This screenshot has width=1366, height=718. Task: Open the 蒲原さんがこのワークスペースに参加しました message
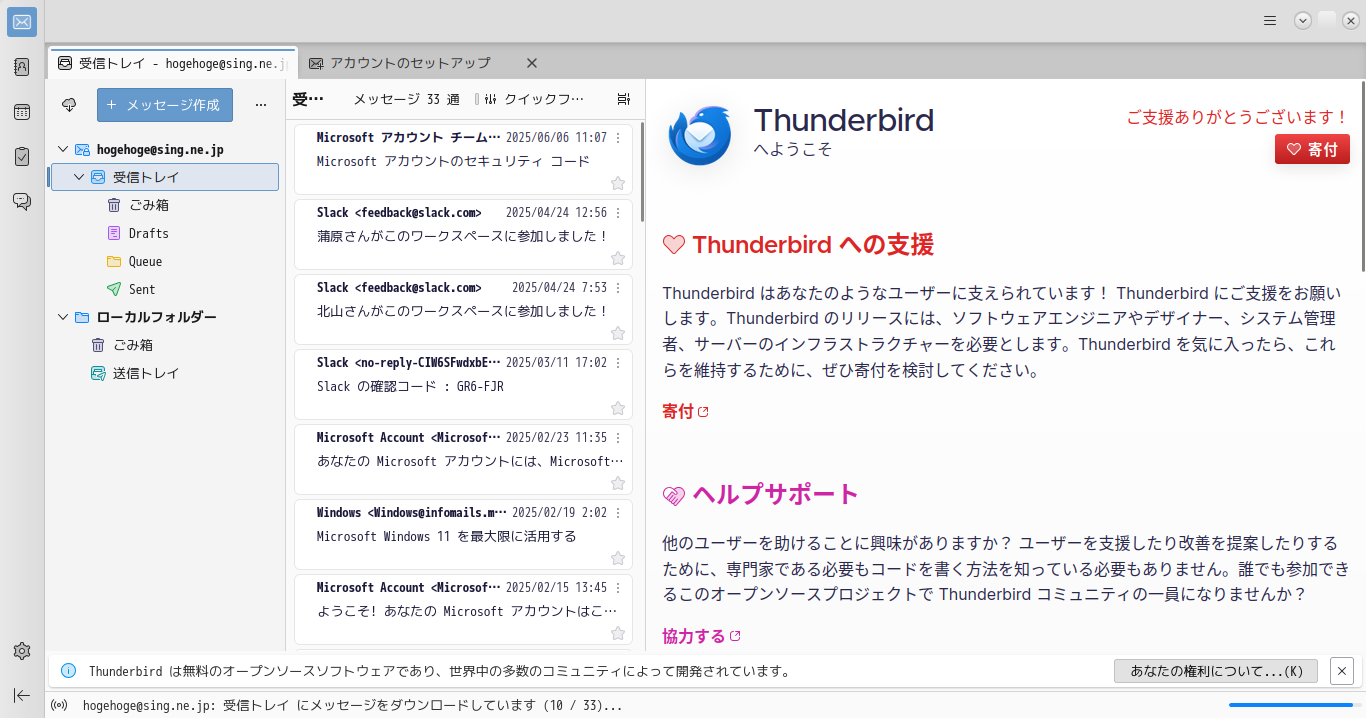click(x=464, y=234)
